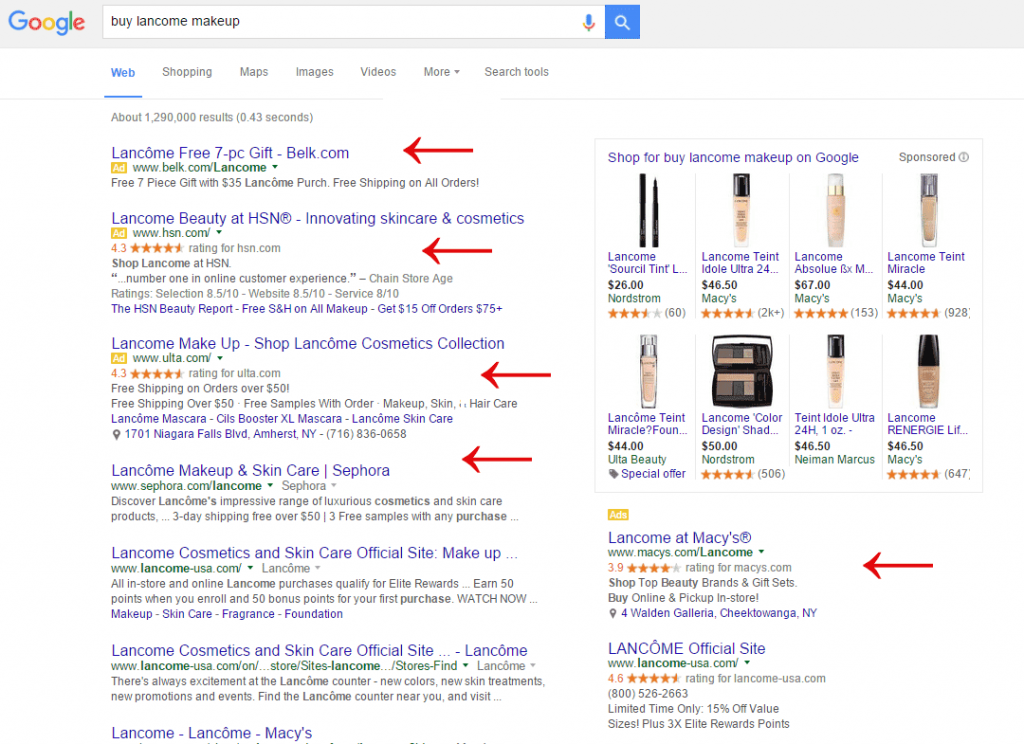The width and height of the screenshot is (1024, 744).
Task: Click the blue search magnifier button
Action: pos(622,22)
